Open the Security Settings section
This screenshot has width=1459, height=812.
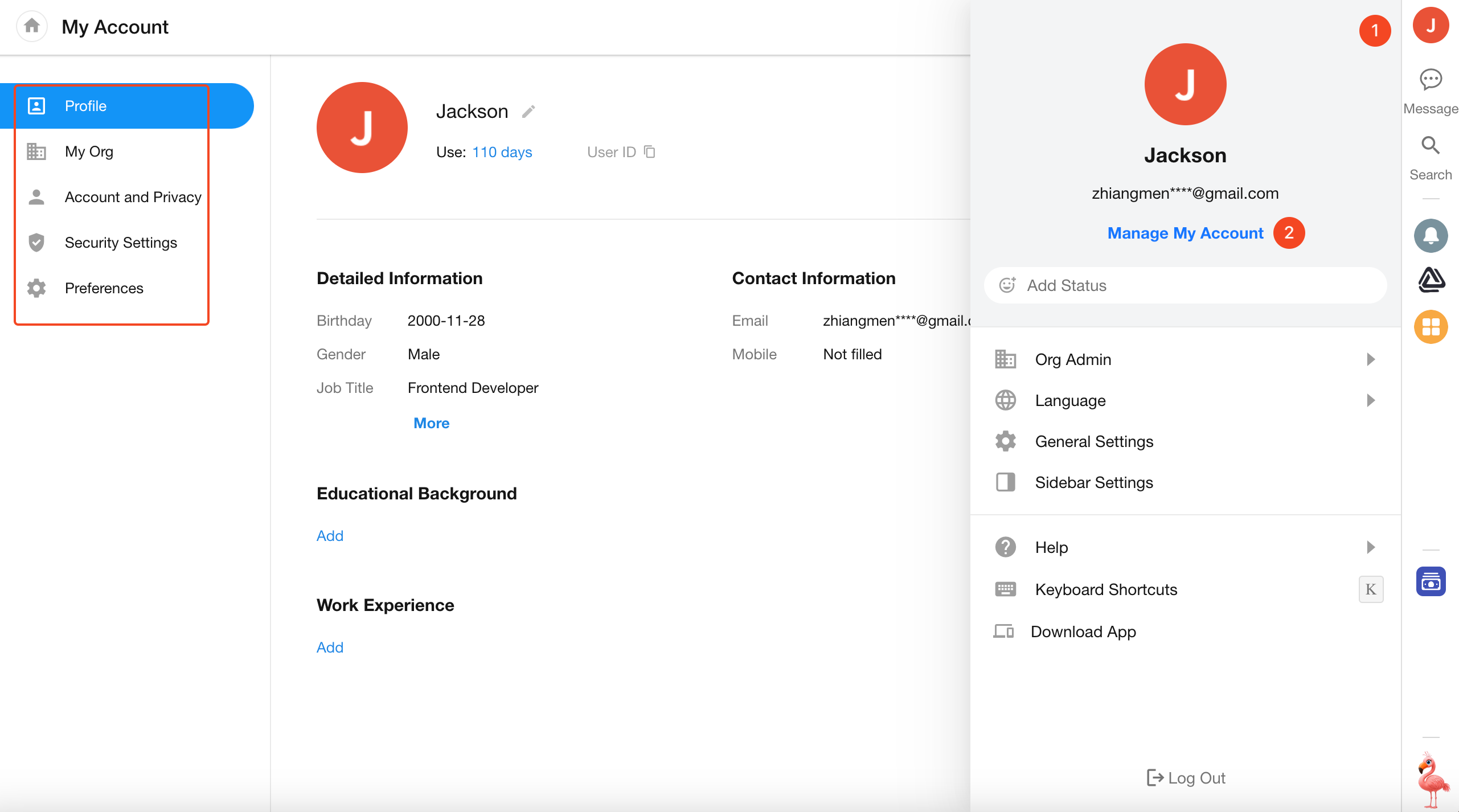(x=121, y=243)
